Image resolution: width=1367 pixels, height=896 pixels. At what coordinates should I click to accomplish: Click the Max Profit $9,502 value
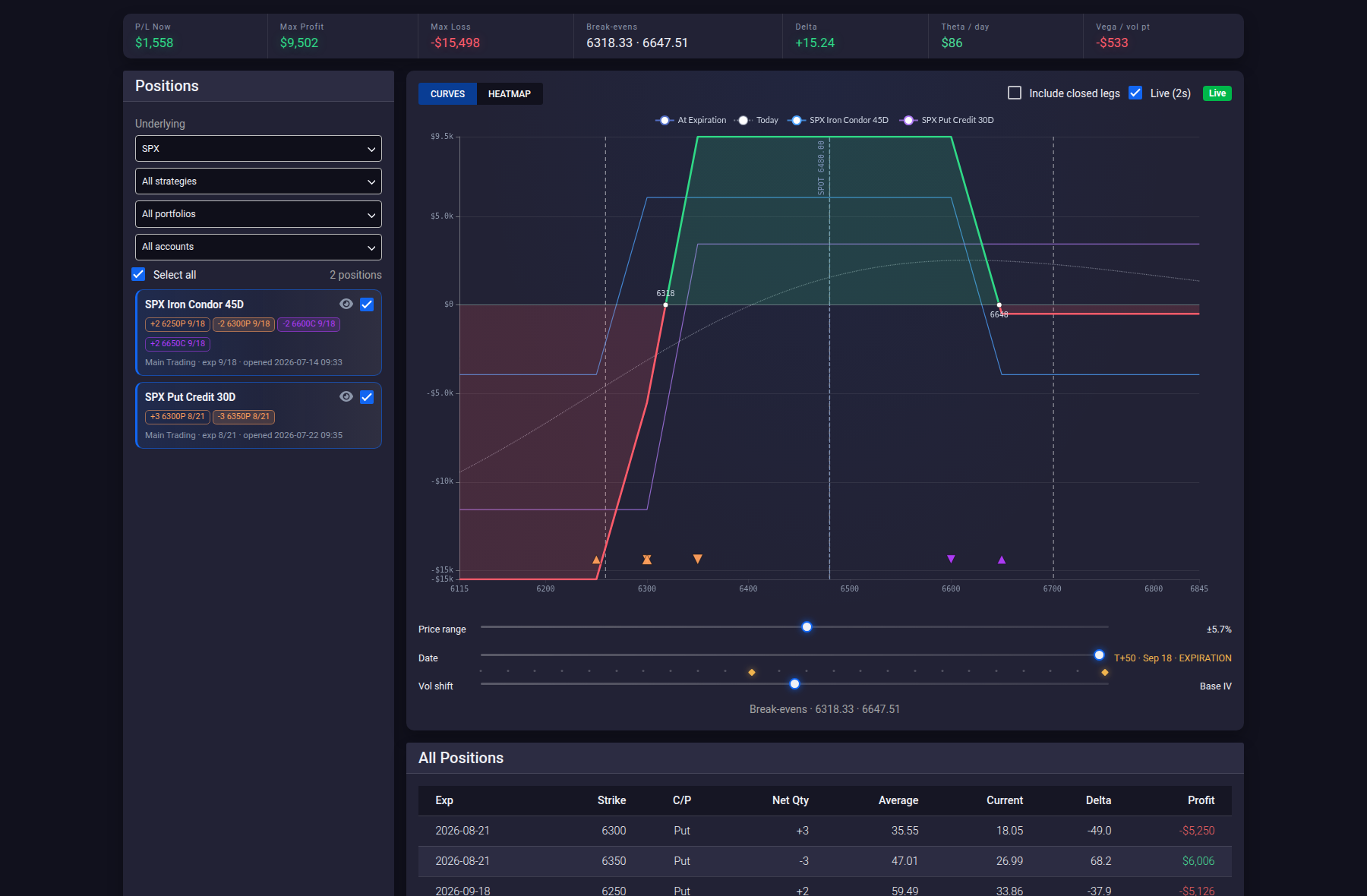coord(299,43)
